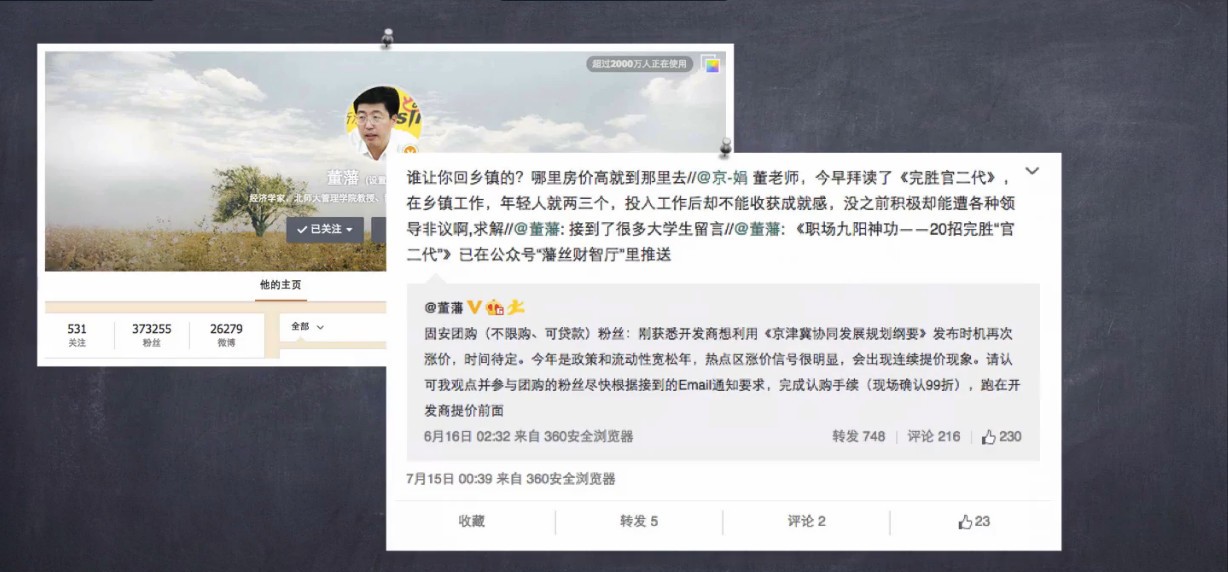View the 26279 微博 posts count
The image size is (1228, 572).
[226, 335]
